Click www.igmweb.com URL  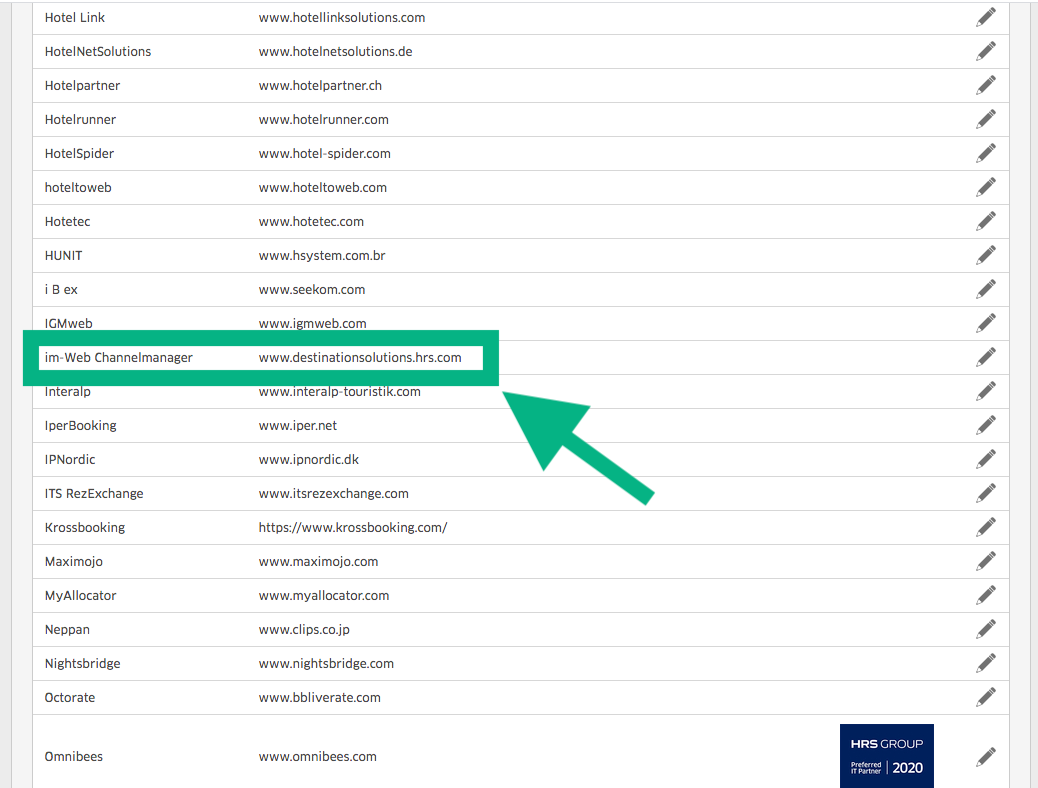click(312, 323)
